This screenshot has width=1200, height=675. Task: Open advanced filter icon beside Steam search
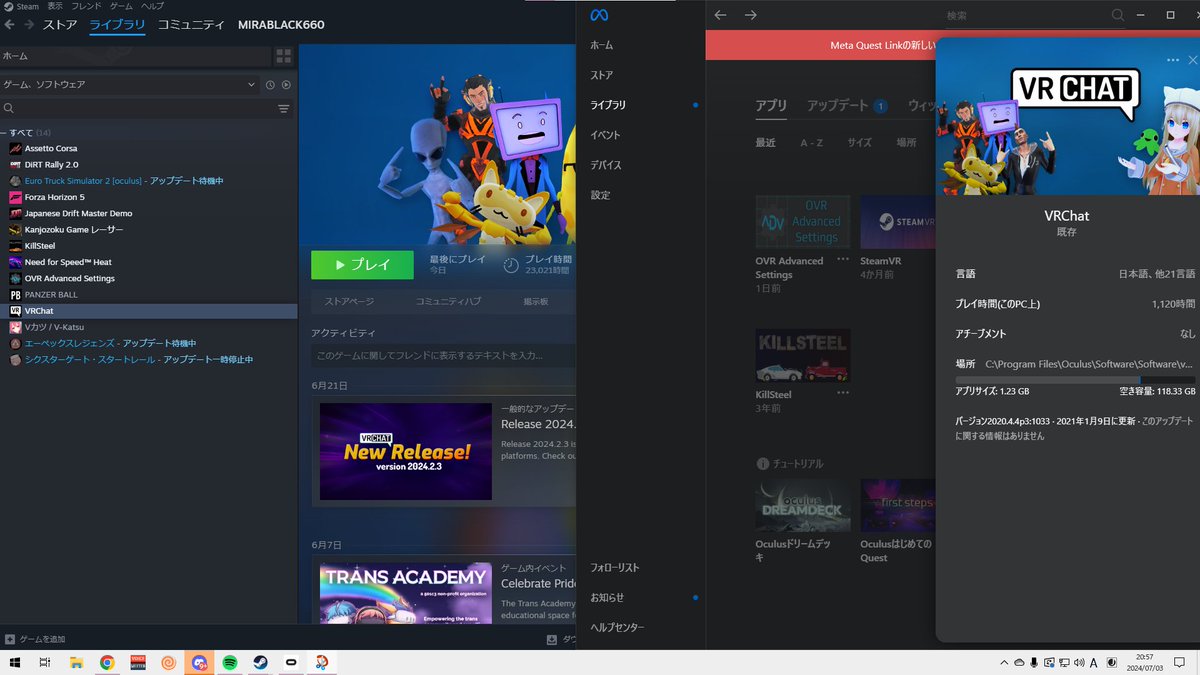[284, 108]
